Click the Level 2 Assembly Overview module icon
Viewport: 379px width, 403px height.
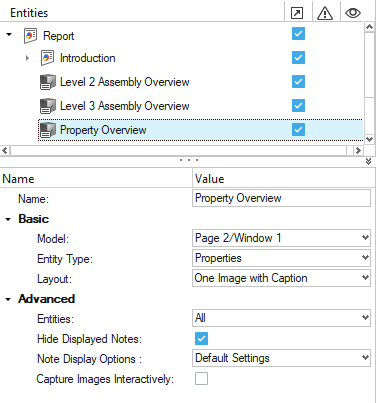point(47,82)
